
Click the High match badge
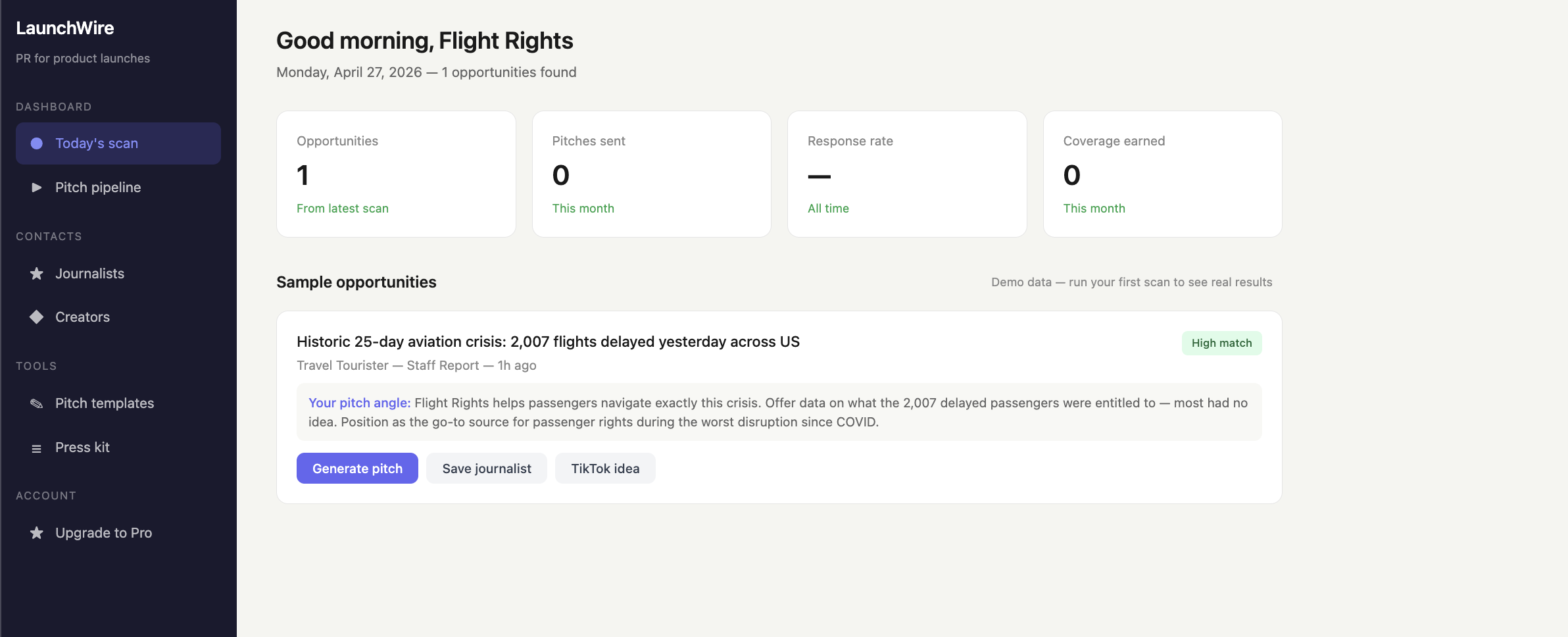coord(1221,343)
